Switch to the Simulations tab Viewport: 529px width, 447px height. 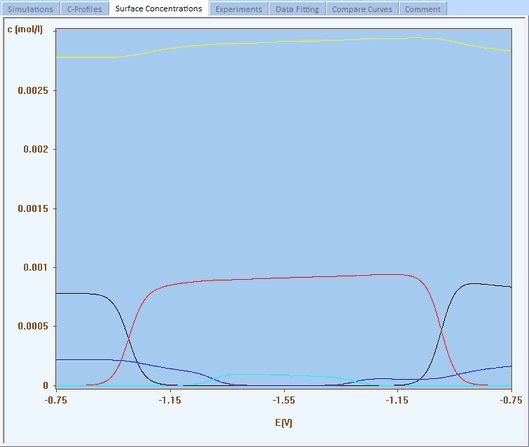(x=30, y=9)
